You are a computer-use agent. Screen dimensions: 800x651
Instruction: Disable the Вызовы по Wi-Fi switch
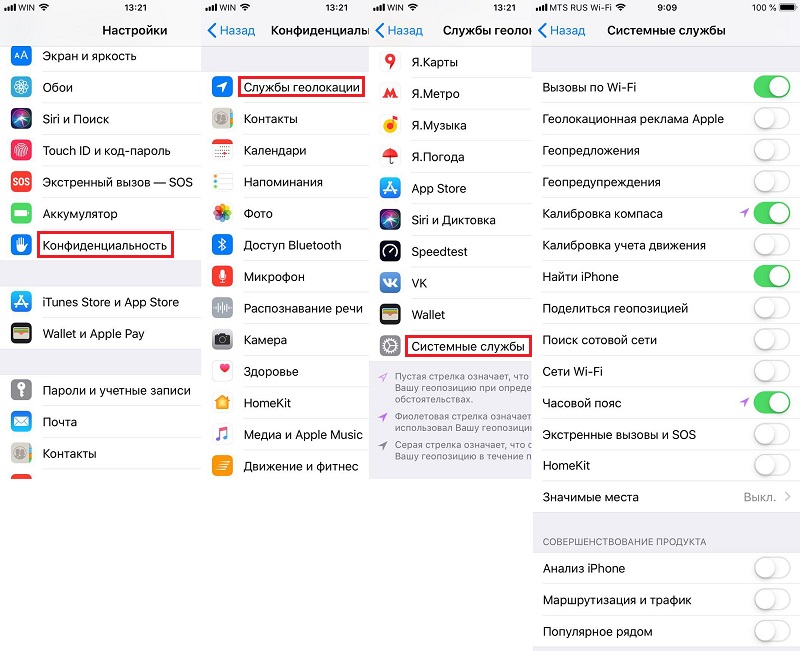pos(771,87)
